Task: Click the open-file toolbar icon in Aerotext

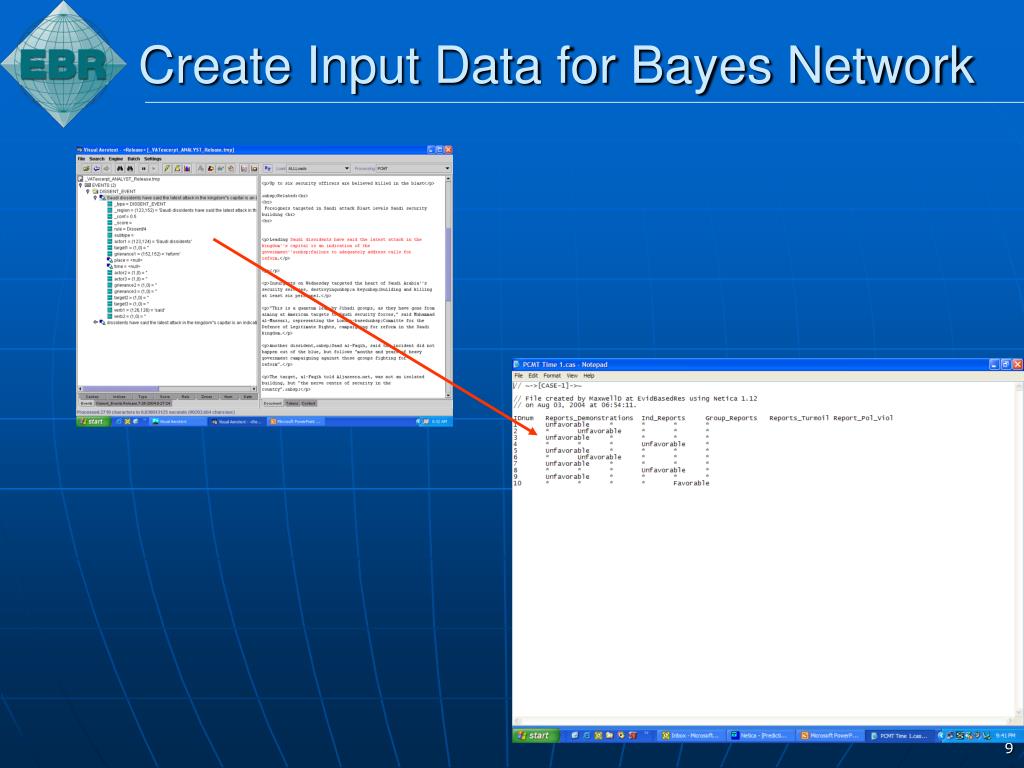Action: click(86, 168)
